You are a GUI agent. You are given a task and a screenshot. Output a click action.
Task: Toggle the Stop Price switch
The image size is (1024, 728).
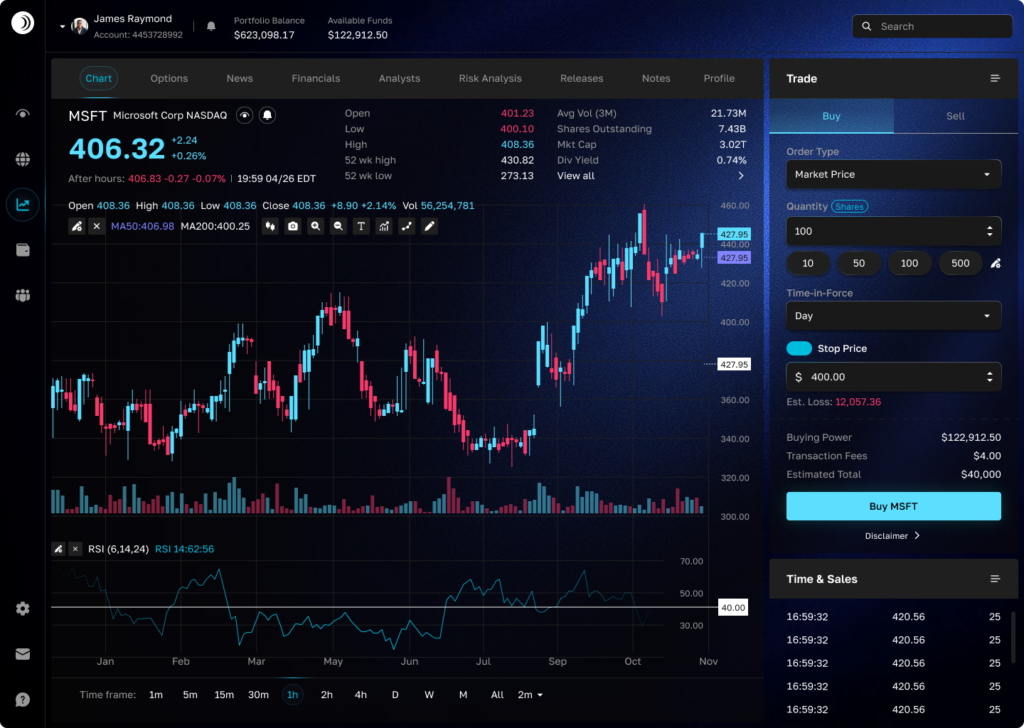[799, 348]
